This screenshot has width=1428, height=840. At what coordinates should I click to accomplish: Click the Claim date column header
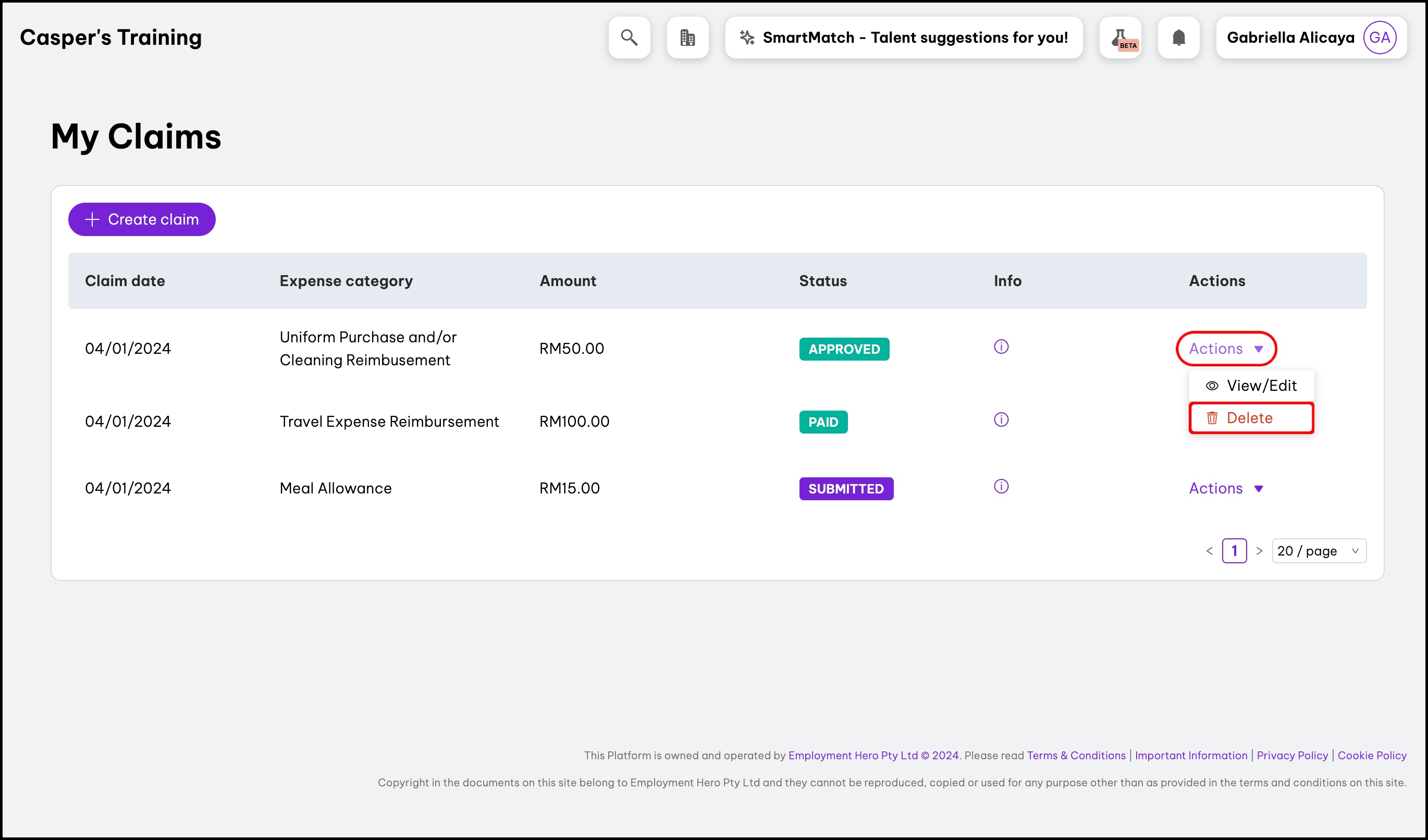coord(125,281)
